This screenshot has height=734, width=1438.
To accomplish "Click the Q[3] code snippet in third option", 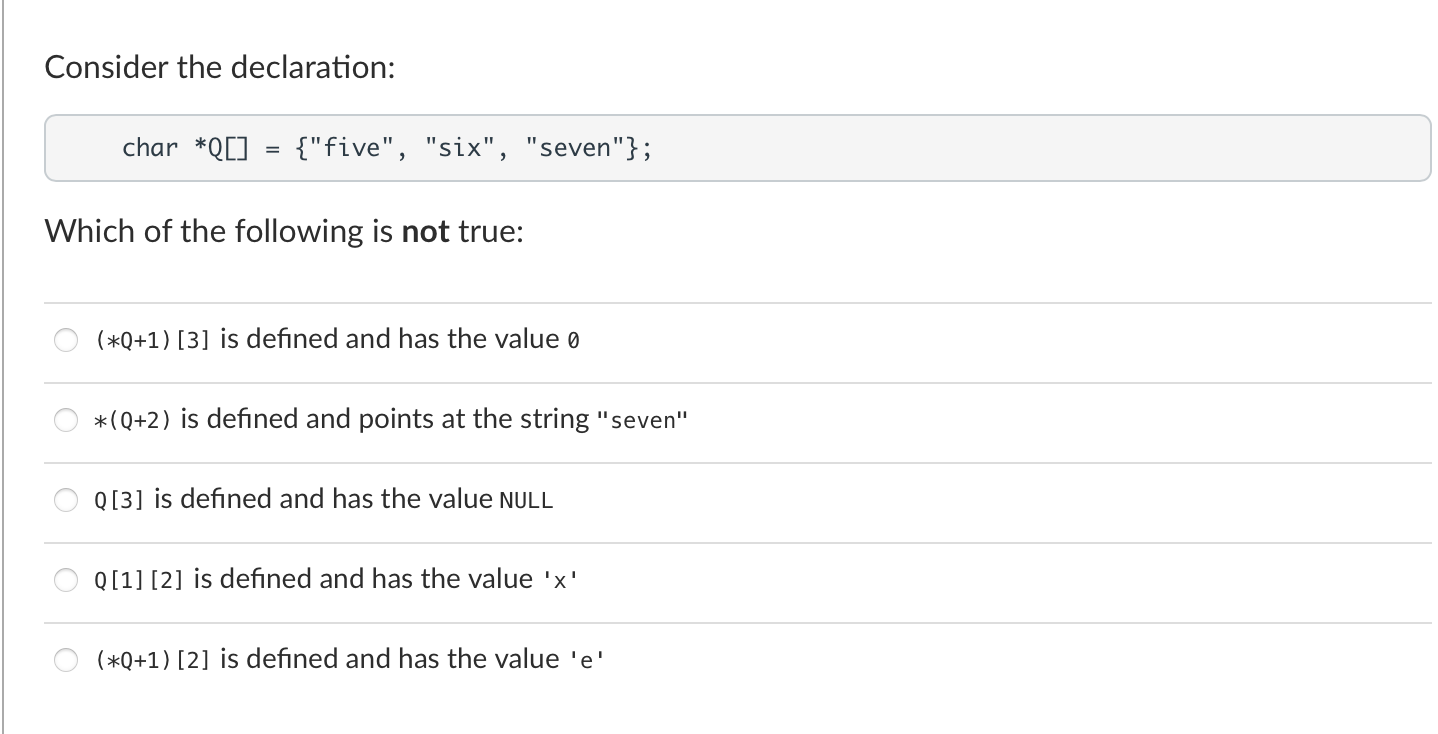I will tap(119, 501).
